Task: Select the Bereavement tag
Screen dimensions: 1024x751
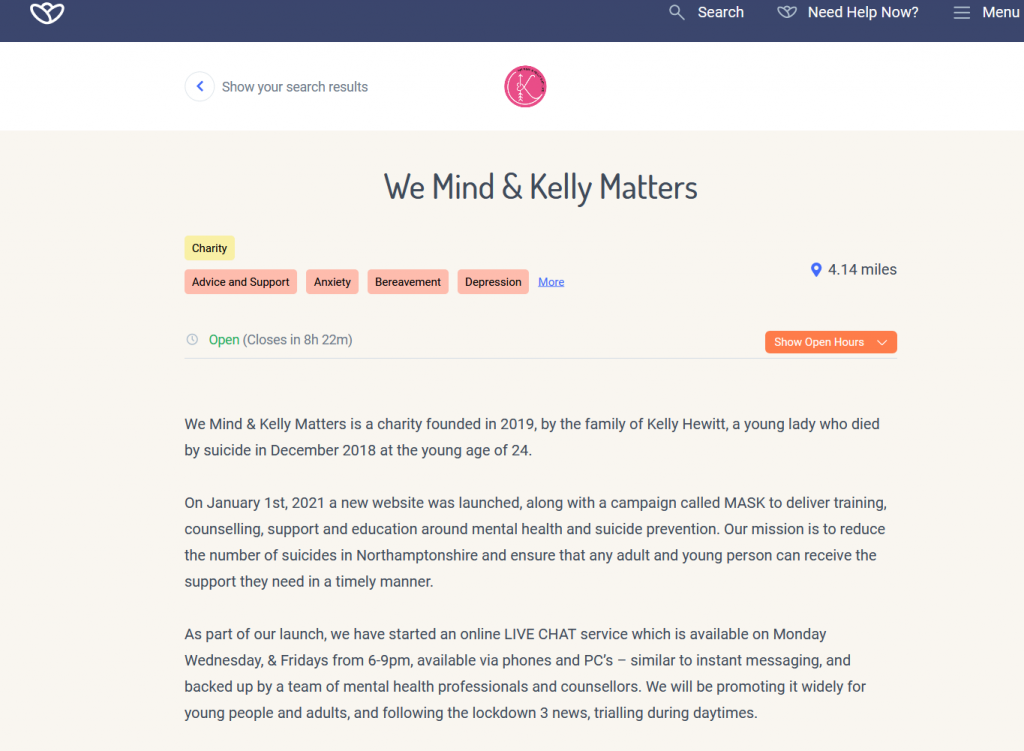Action: 408,282
